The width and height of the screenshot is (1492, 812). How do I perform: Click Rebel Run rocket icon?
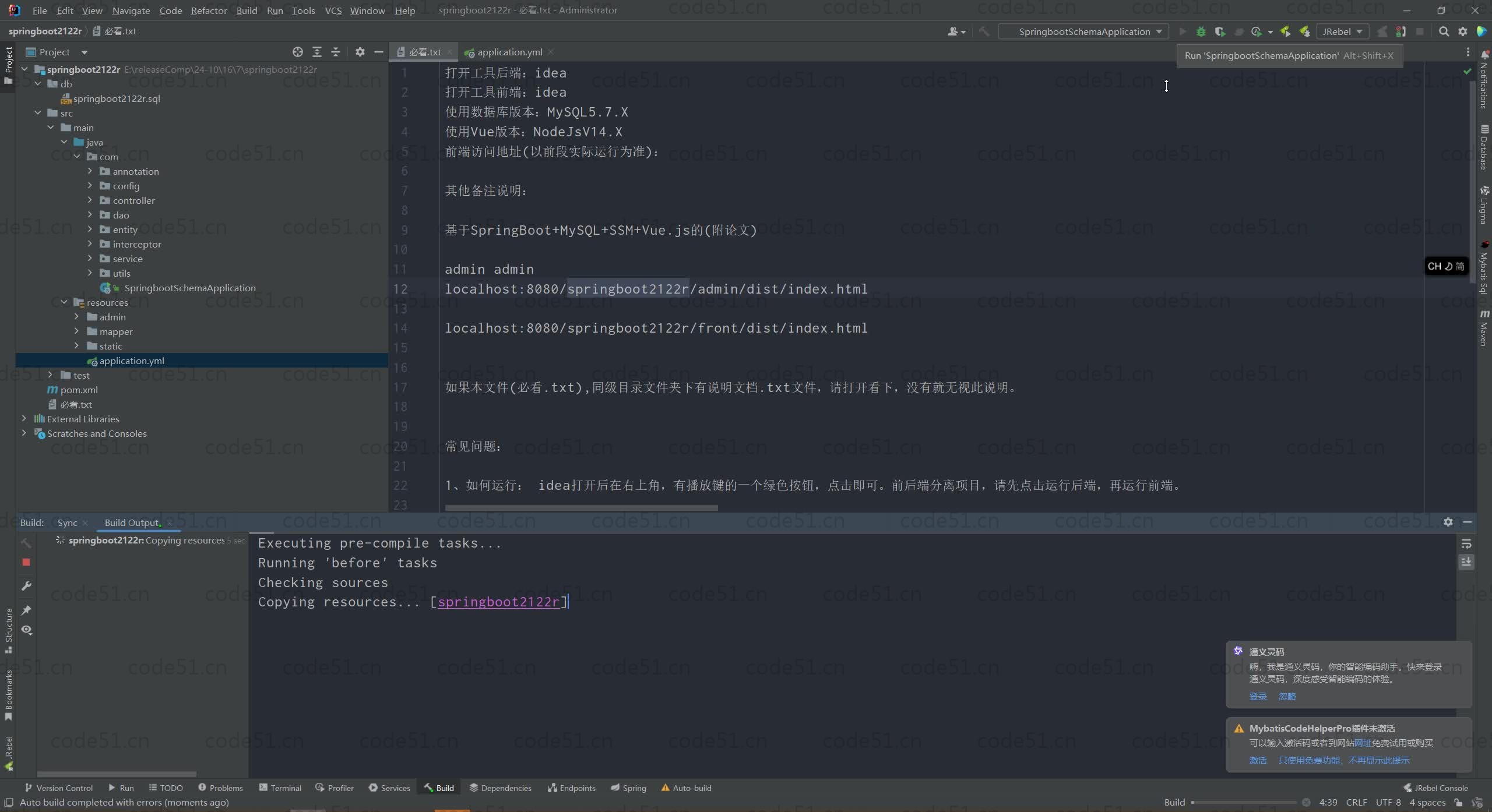click(1285, 31)
